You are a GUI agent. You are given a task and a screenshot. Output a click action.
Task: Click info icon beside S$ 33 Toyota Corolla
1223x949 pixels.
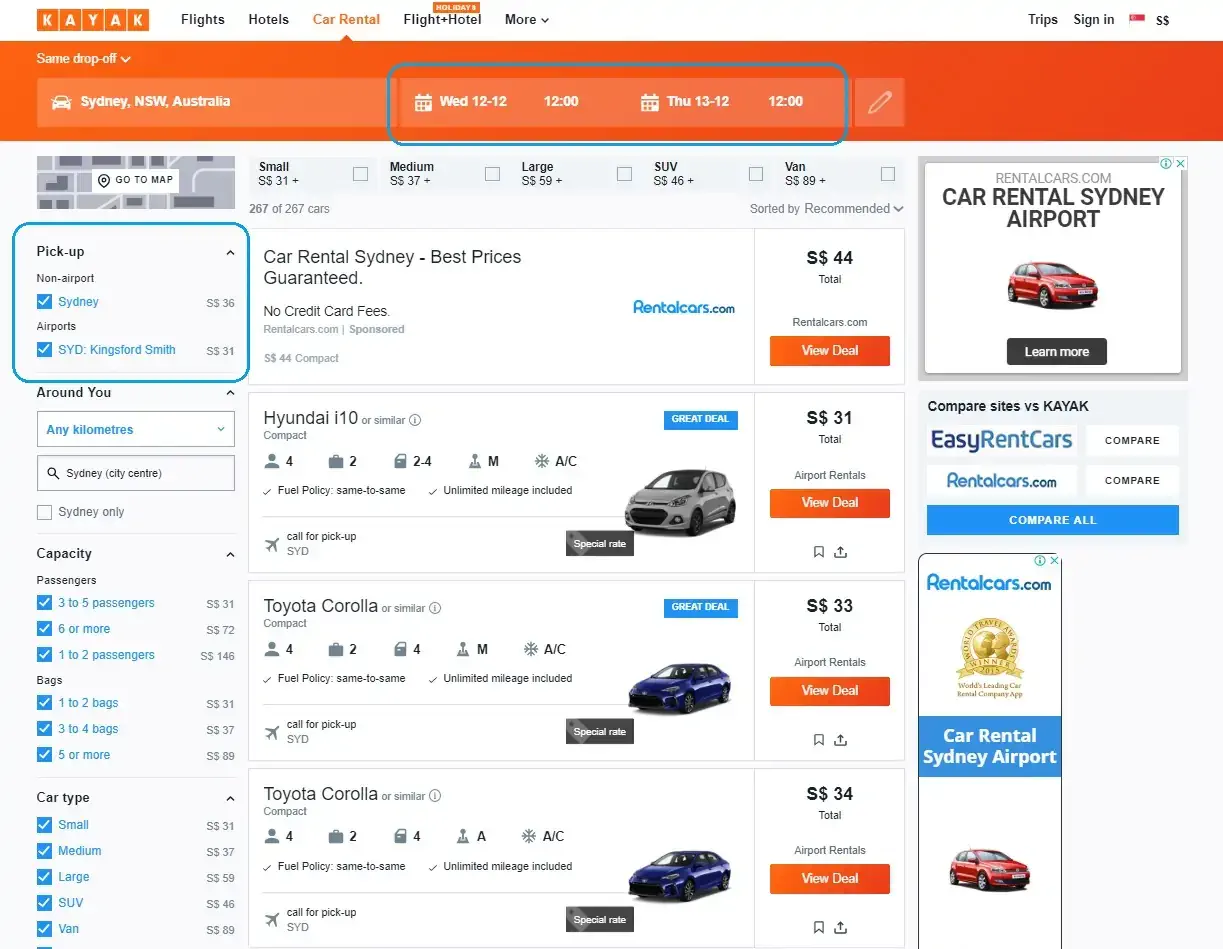click(x=435, y=608)
